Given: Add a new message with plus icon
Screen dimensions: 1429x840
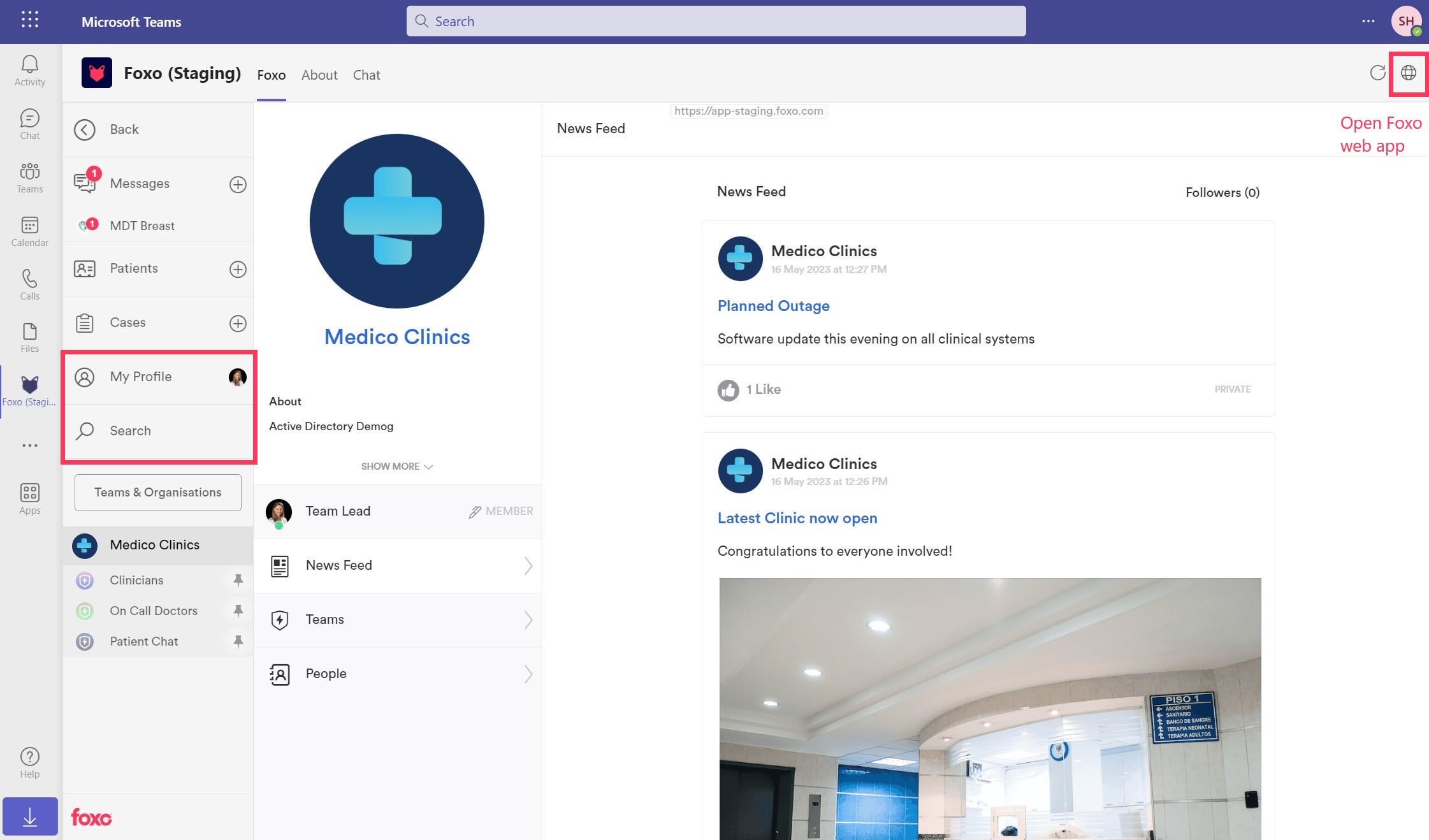Looking at the screenshot, I should [238, 184].
